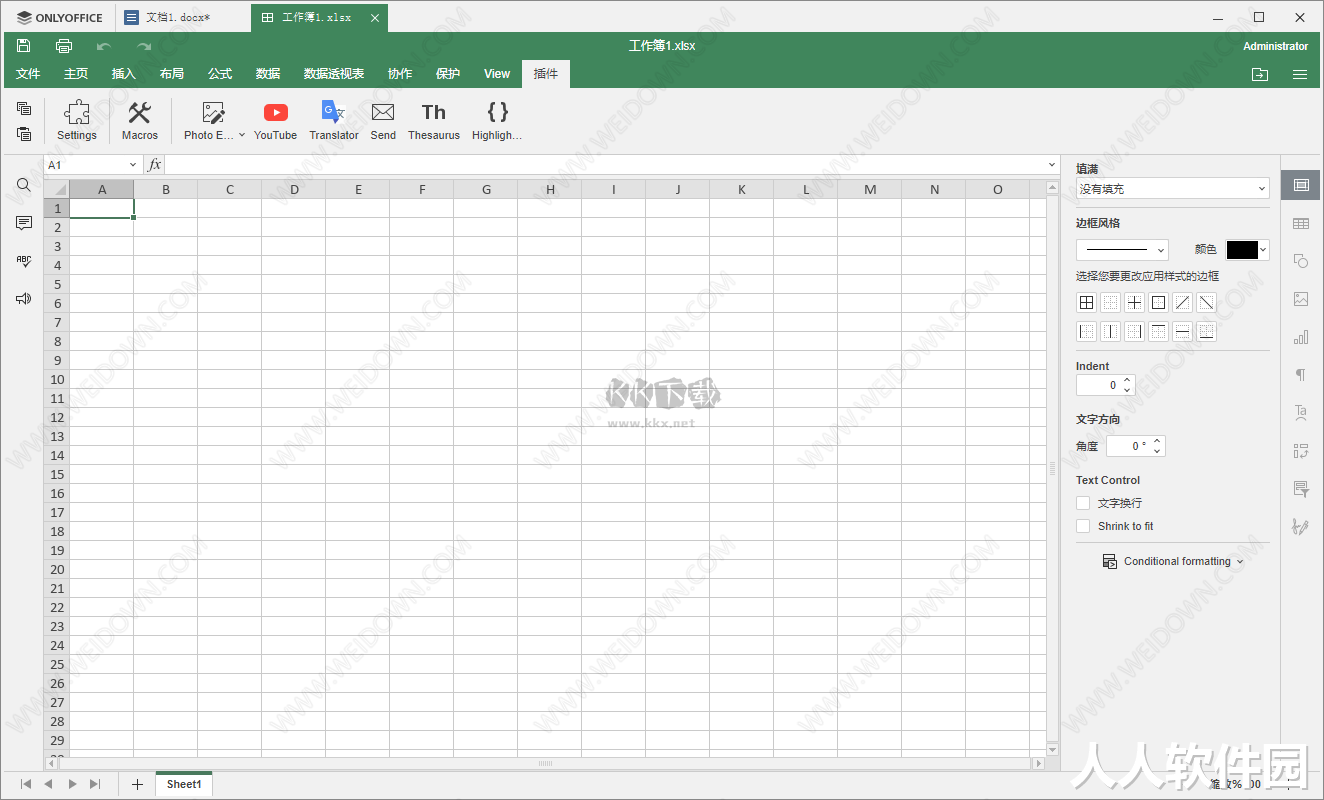
Task: Open Cell settings in right sidebar
Action: [x=1301, y=185]
